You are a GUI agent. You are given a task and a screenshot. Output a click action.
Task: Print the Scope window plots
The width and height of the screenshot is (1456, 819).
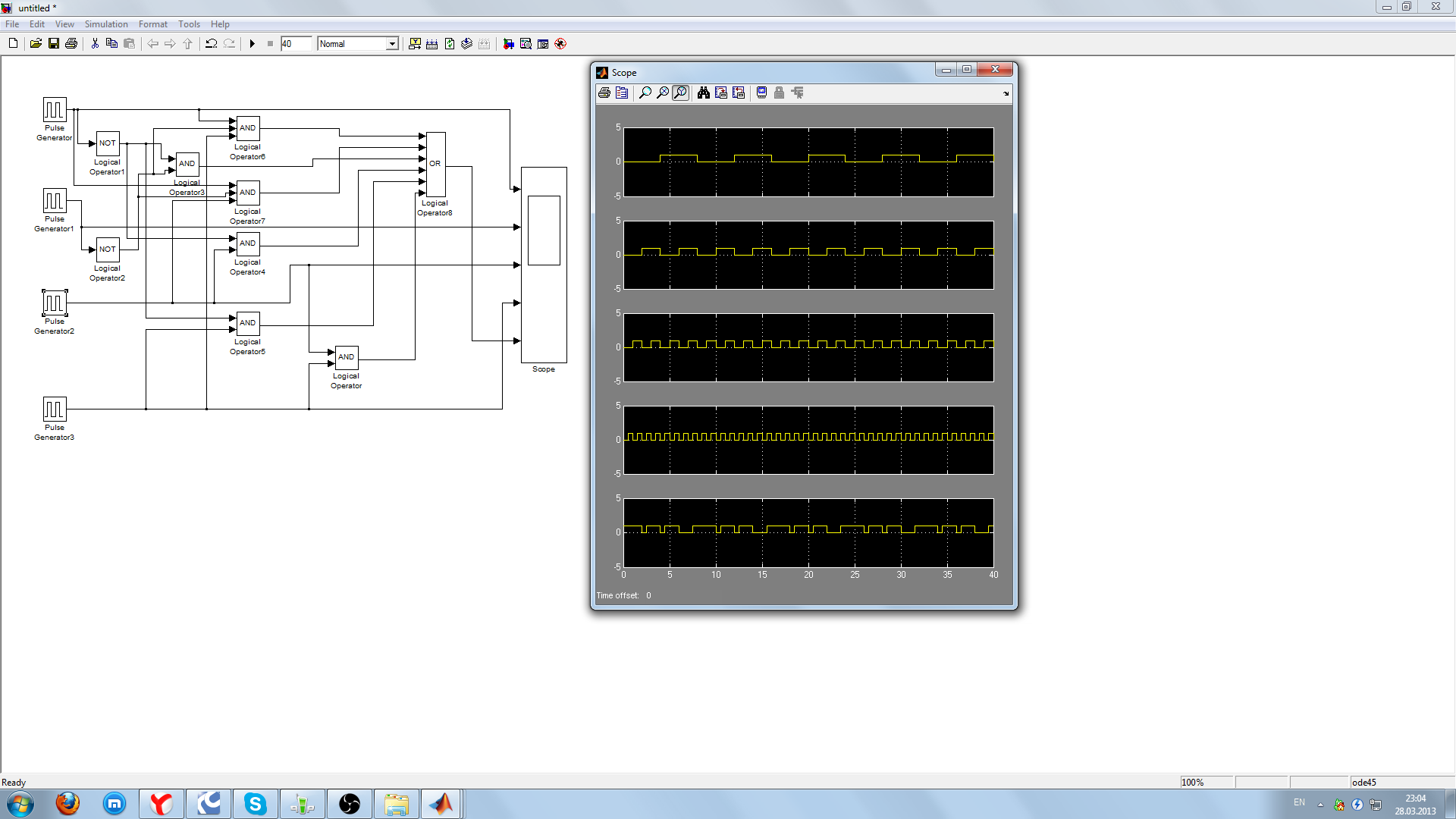(604, 93)
